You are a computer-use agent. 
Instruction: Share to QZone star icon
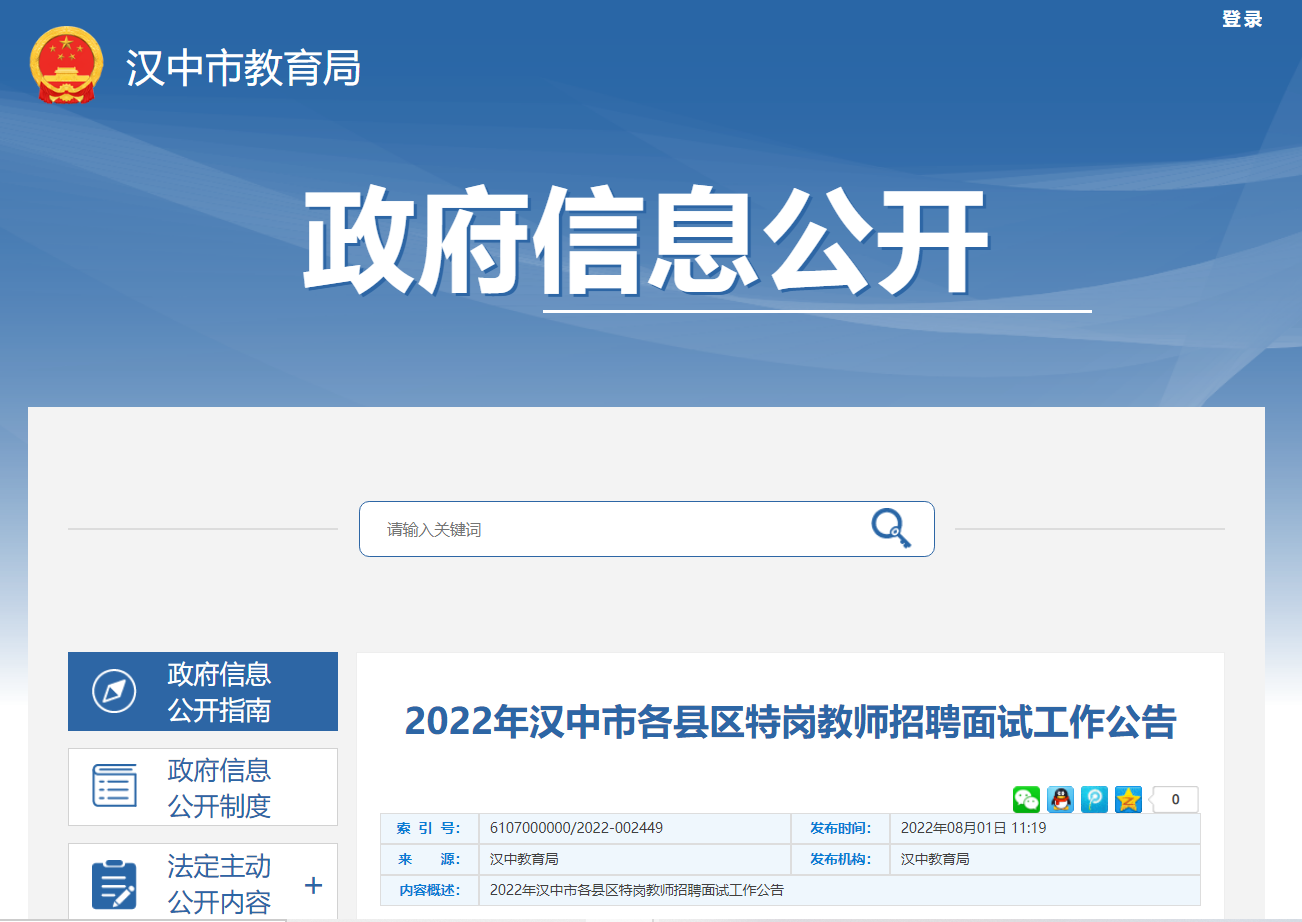click(x=1129, y=799)
